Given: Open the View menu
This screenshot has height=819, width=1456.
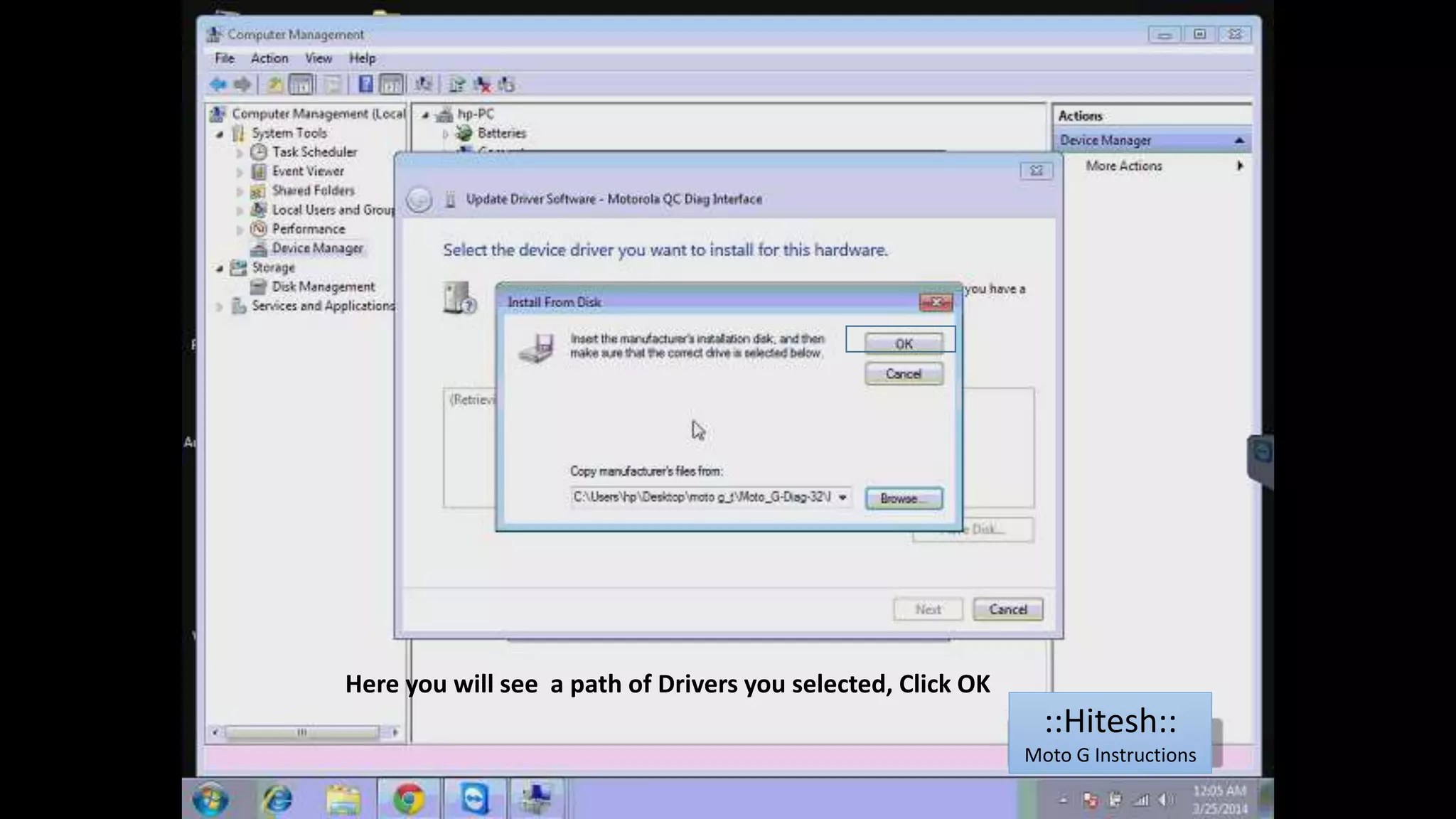Looking at the screenshot, I should click(x=318, y=58).
